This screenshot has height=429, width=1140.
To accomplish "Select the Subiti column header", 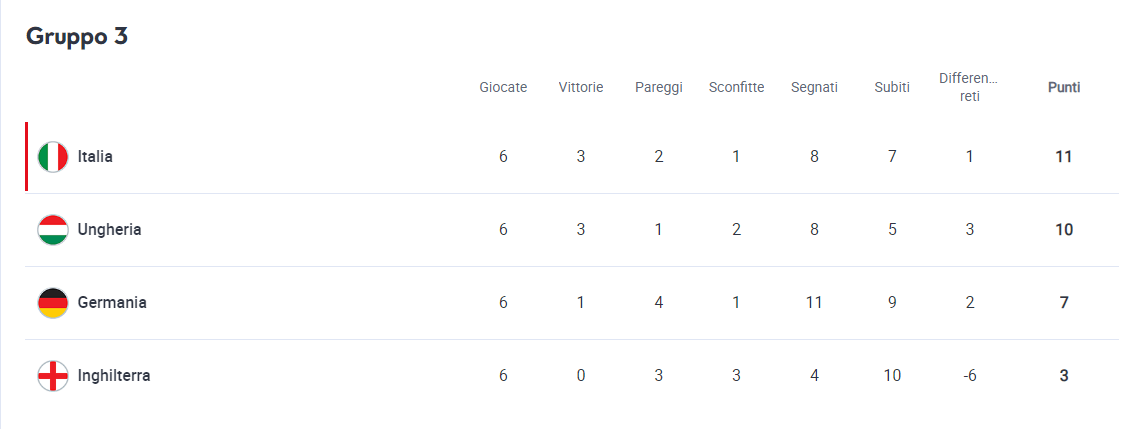I will tap(892, 87).
